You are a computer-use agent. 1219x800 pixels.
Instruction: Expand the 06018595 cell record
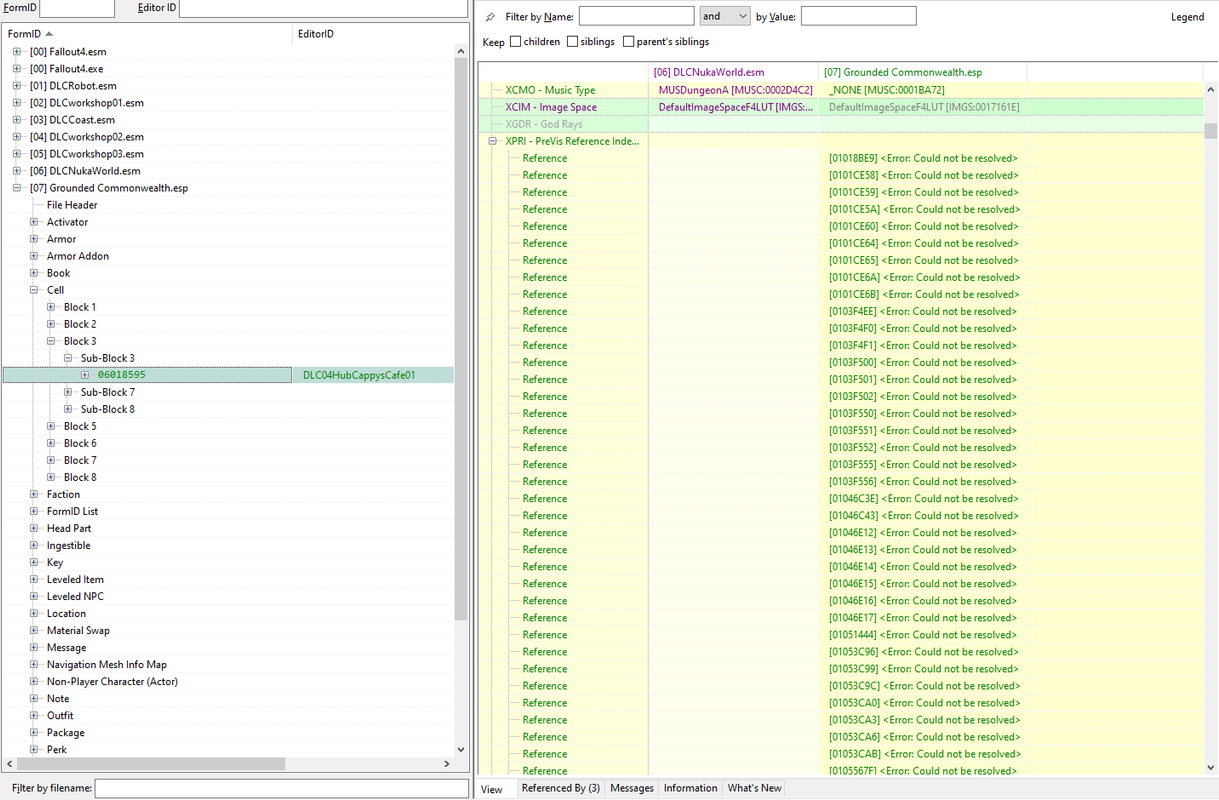coord(85,375)
